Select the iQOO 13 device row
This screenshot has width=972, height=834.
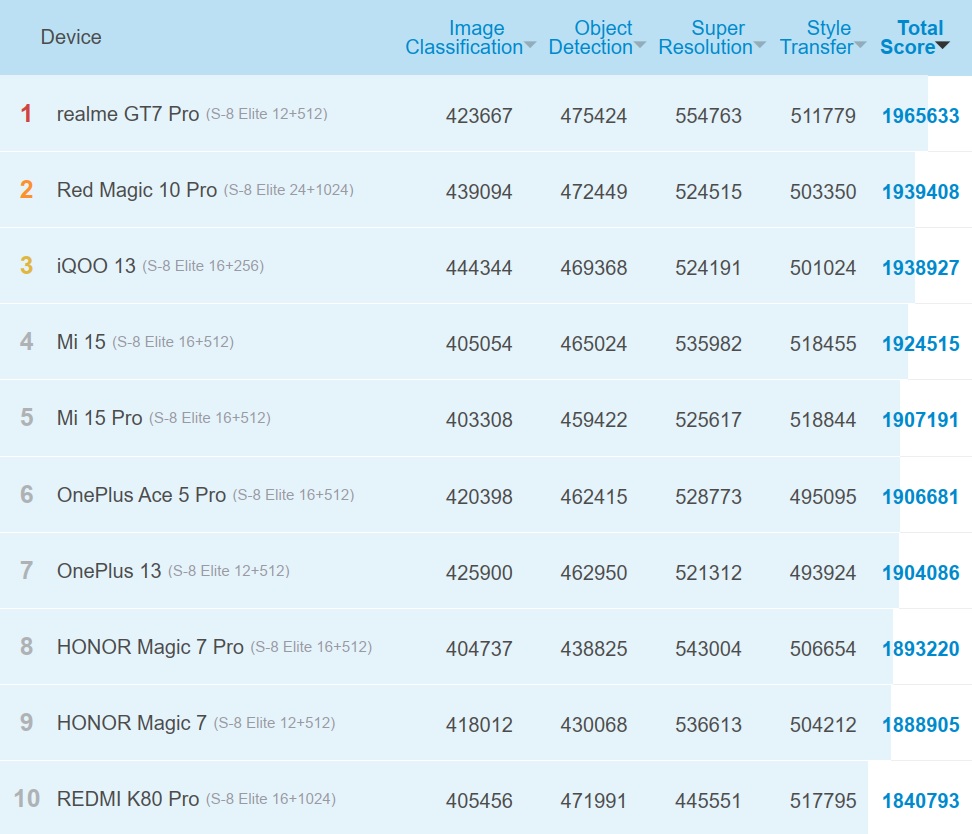pyautogui.click(x=96, y=266)
